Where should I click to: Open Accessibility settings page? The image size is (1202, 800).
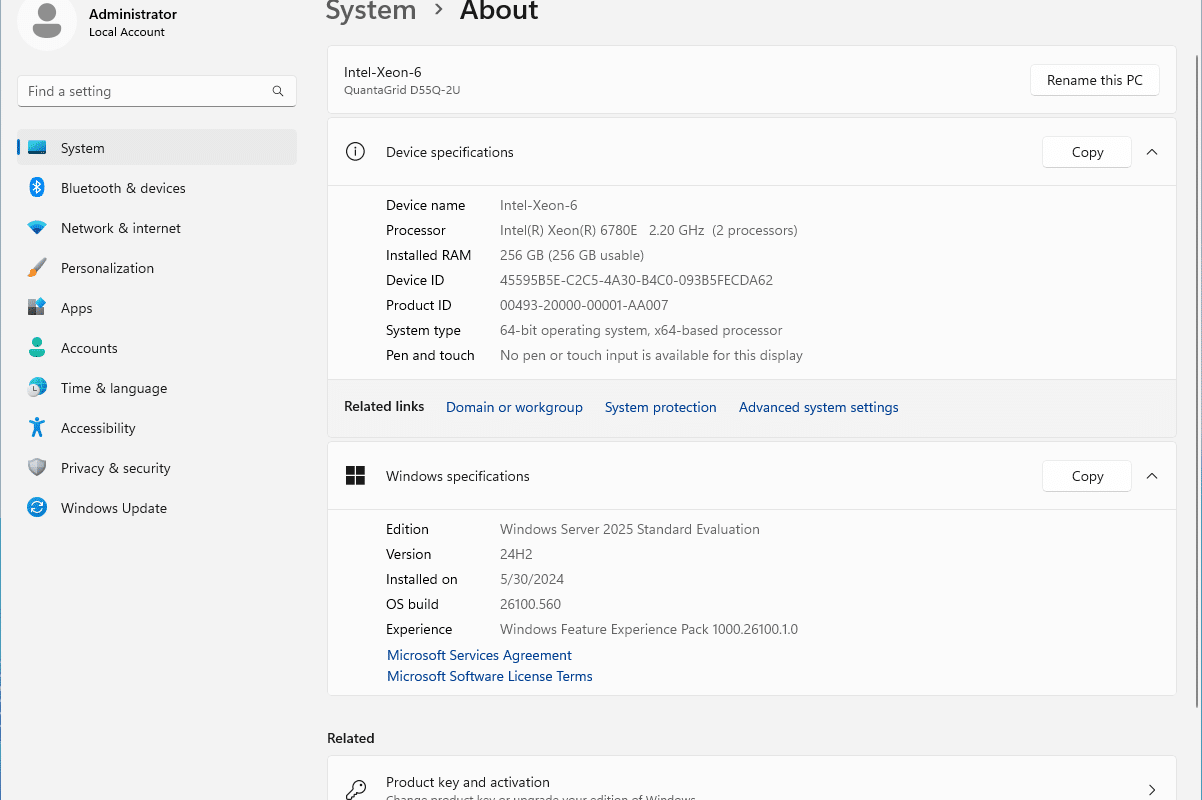pyautogui.click(x=157, y=428)
